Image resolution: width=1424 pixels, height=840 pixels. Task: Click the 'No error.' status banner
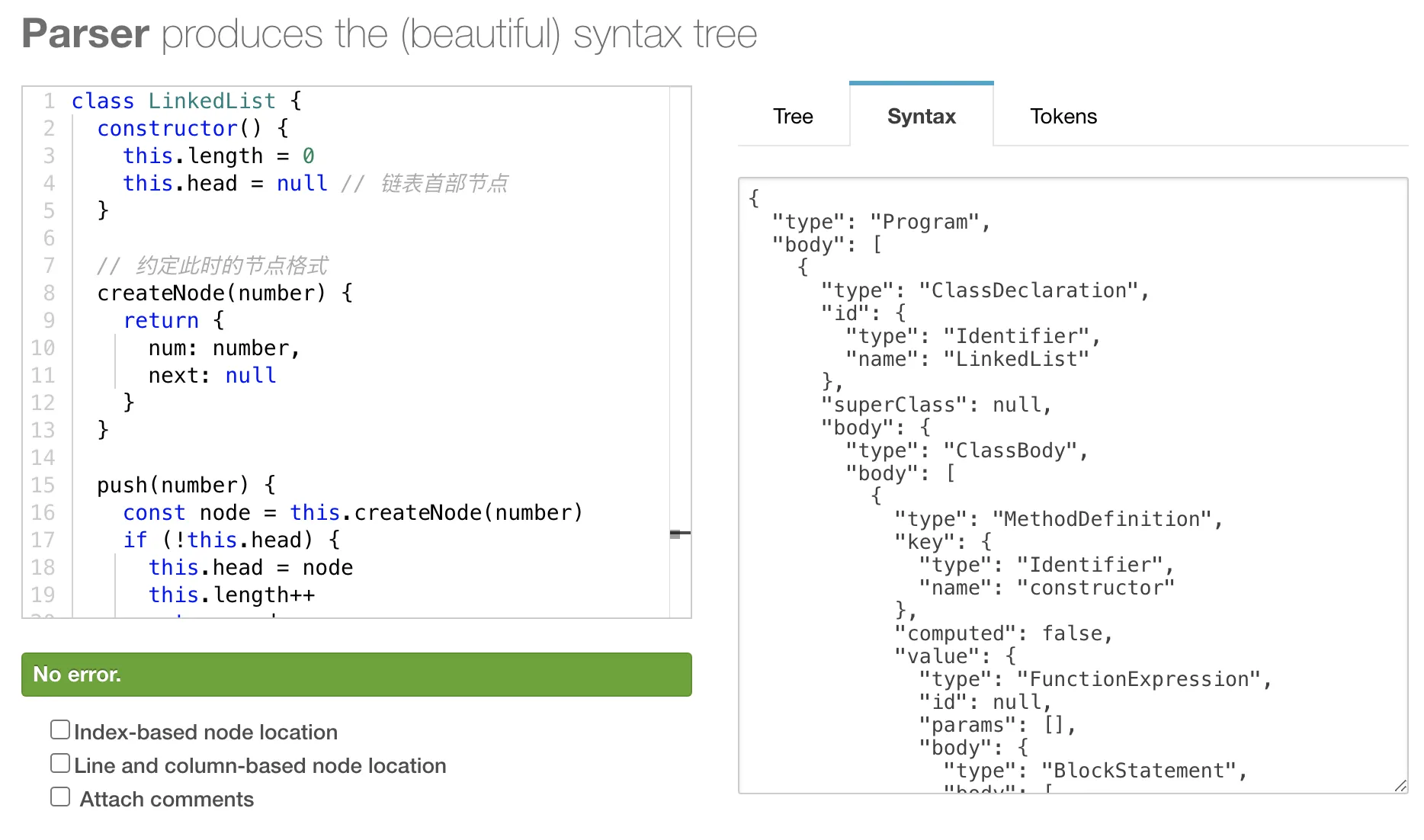tap(357, 674)
